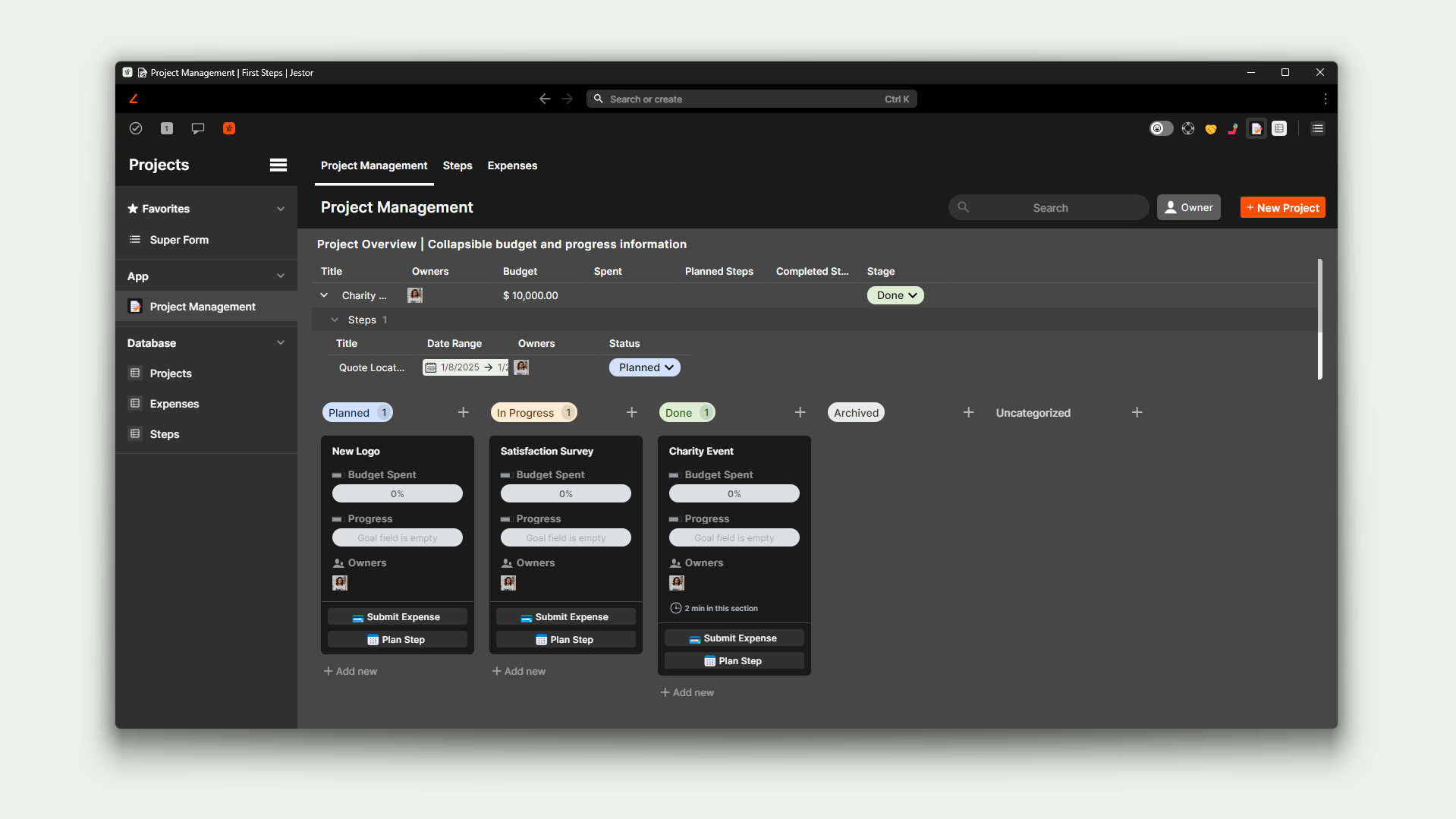
Task: Click Plan Step on Satisfaction Survey card
Action: click(x=566, y=640)
